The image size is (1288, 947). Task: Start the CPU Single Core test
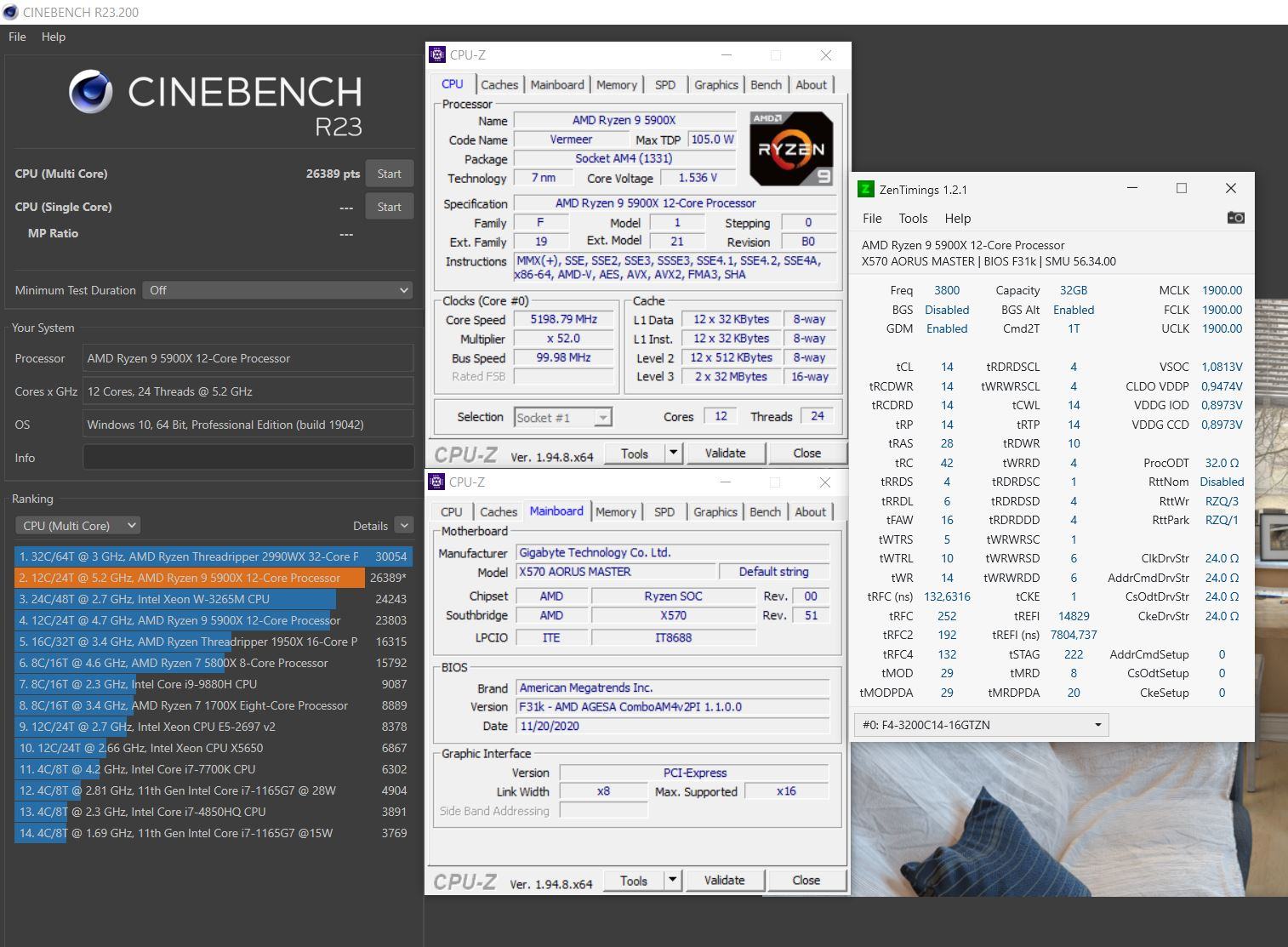pyautogui.click(x=390, y=207)
